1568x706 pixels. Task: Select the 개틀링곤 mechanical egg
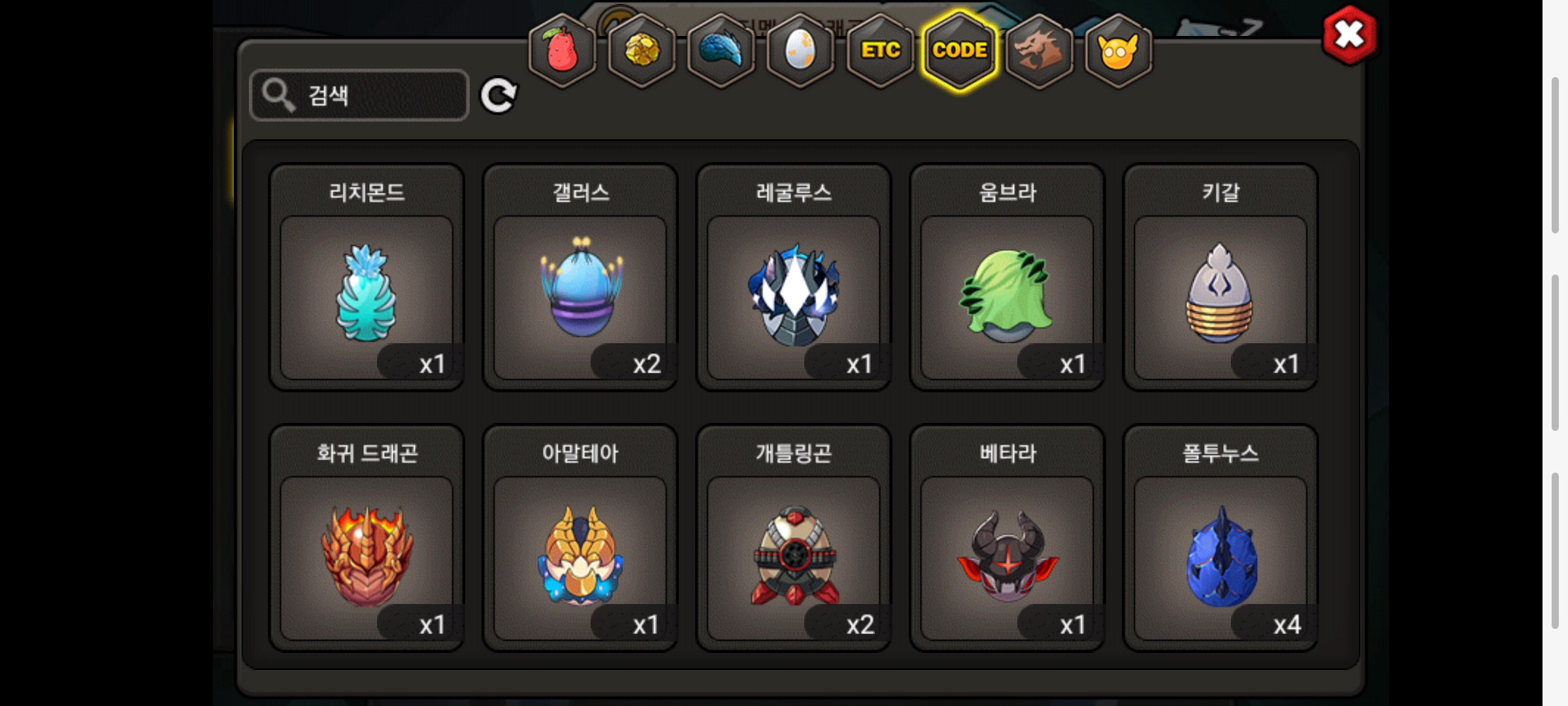794,538
